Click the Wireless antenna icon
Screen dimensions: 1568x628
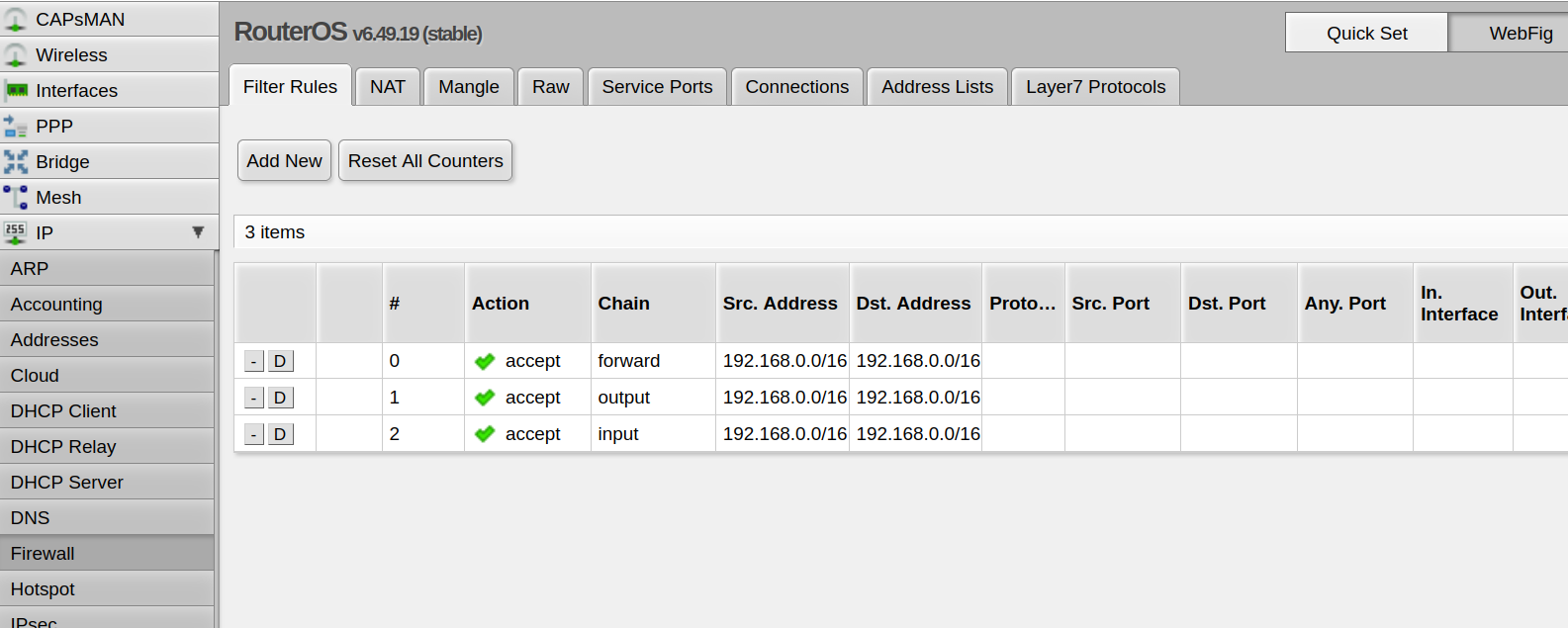15,55
